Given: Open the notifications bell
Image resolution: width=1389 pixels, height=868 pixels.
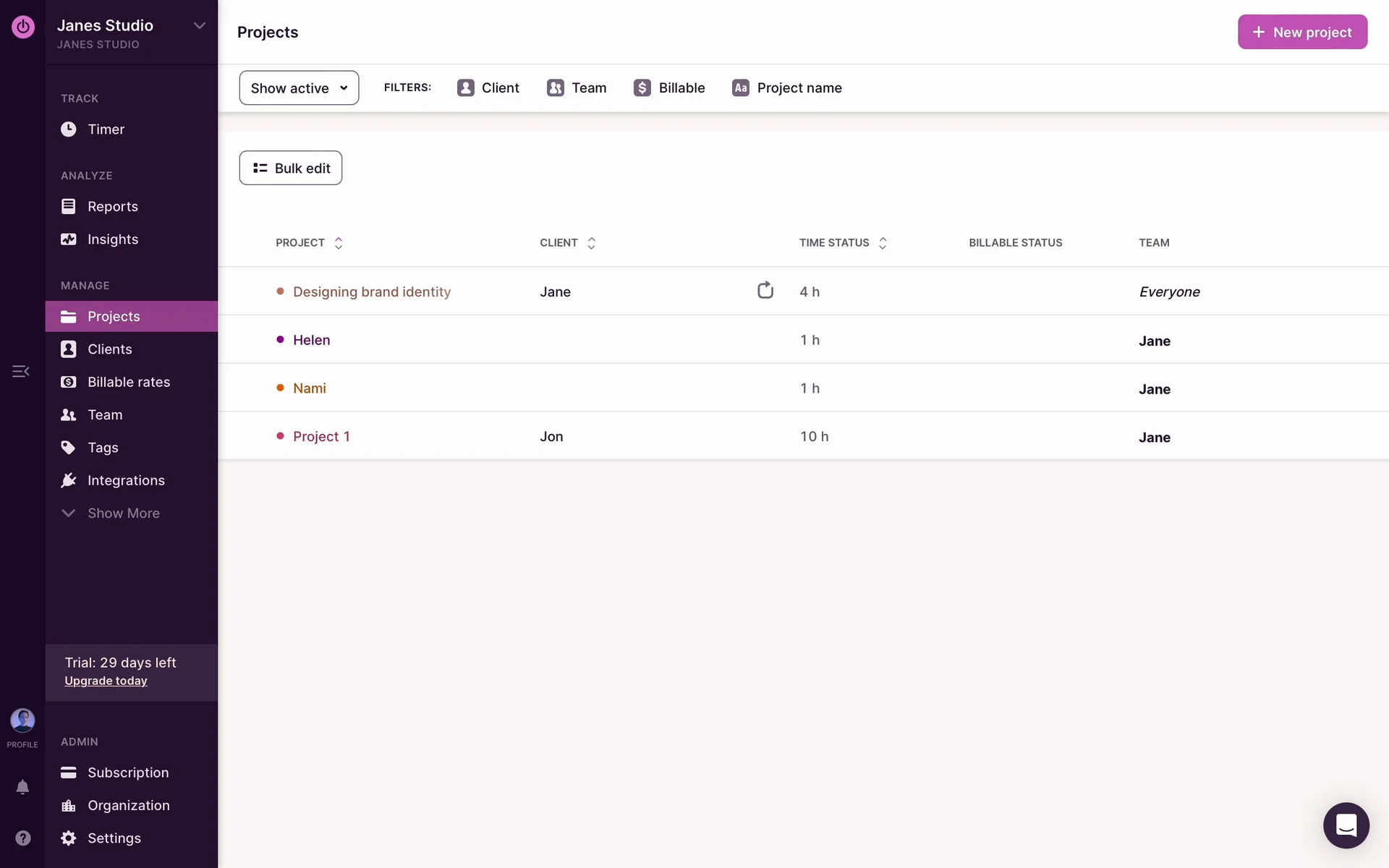Looking at the screenshot, I should point(22,787).
